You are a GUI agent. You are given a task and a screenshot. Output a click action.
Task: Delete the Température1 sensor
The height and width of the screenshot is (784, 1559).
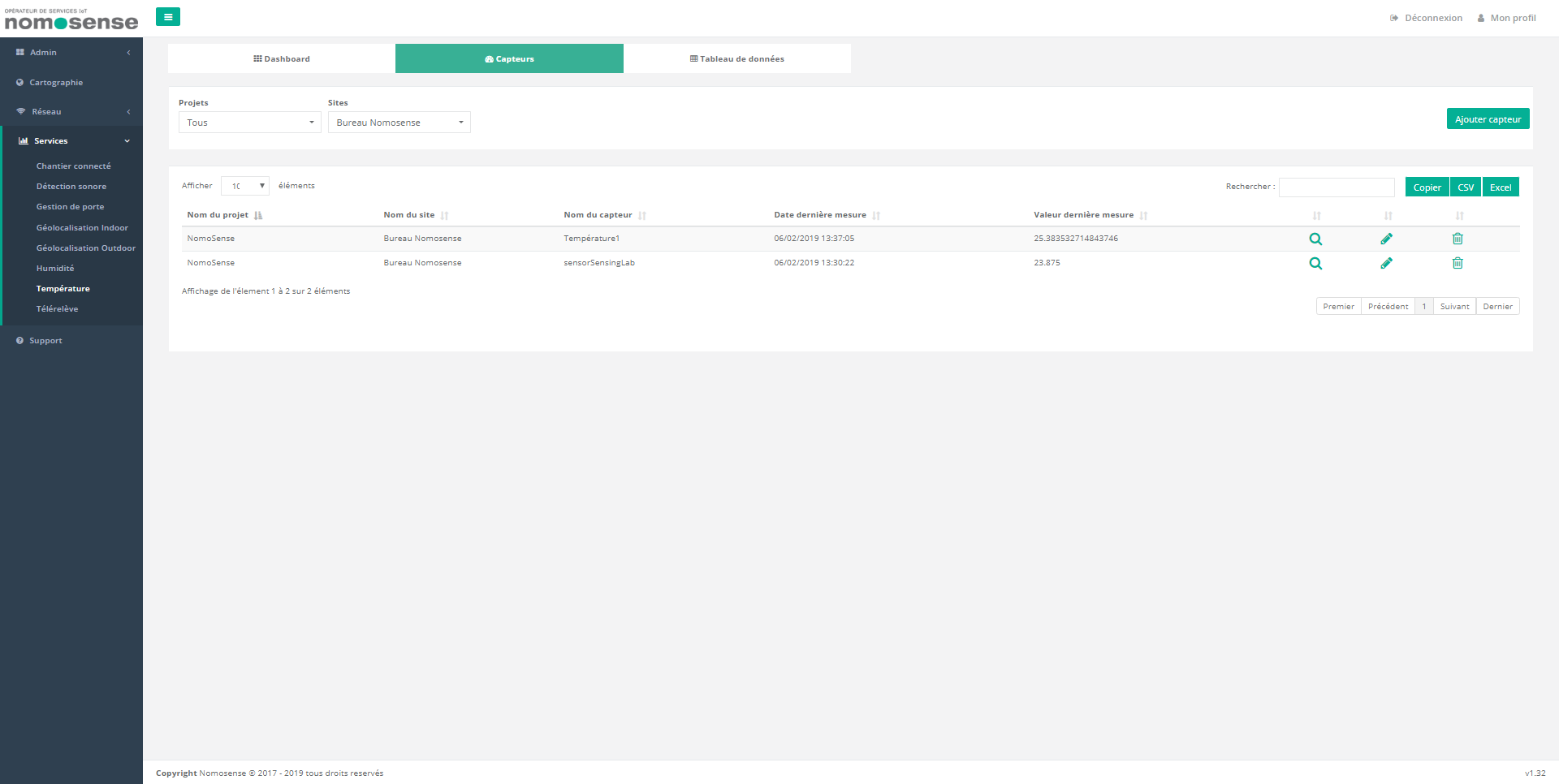[1458, 239]
